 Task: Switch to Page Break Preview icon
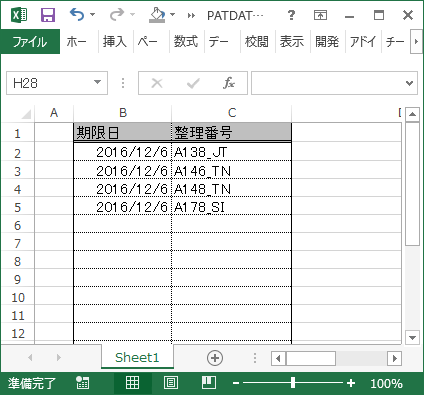209,383
